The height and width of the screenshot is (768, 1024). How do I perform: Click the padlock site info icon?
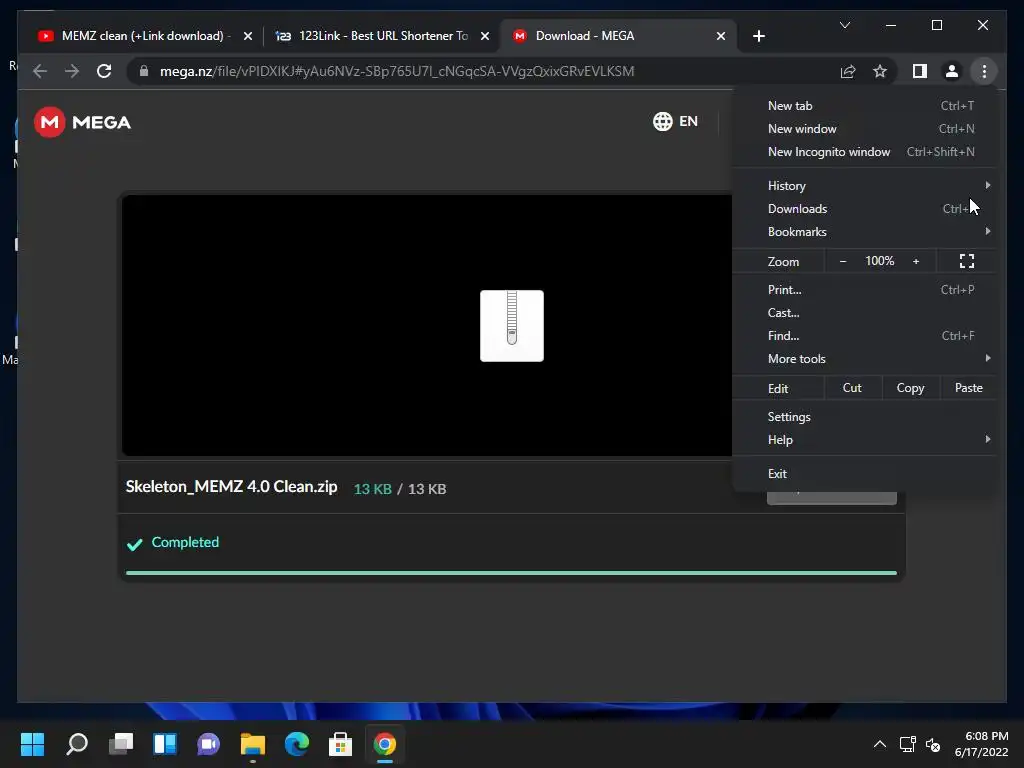click(144, 71)
